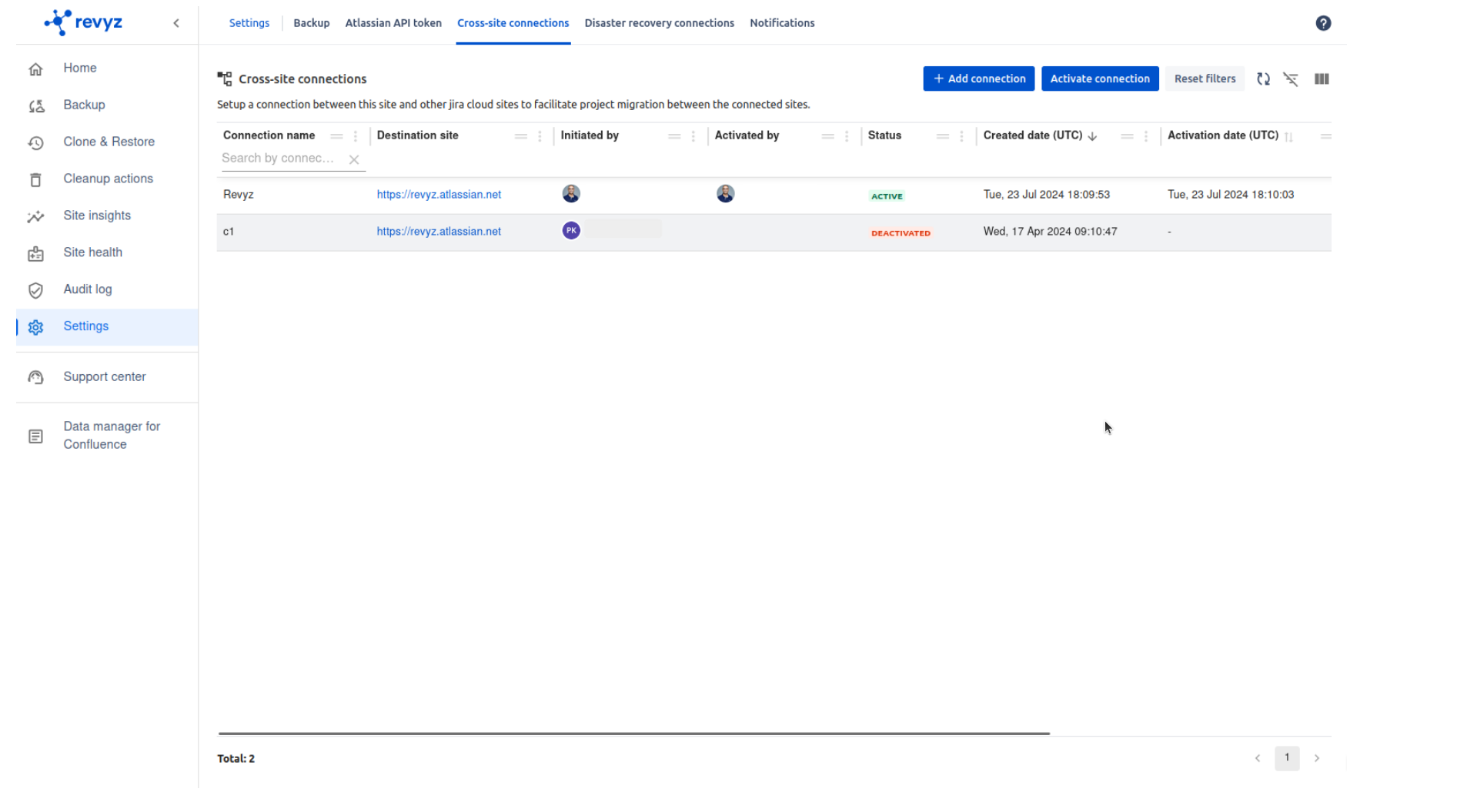The width and height of the screenshot is (1467, 812).
Task: Open the column chooser icon
Action: pyautogui.click(x=1322, y=79)
